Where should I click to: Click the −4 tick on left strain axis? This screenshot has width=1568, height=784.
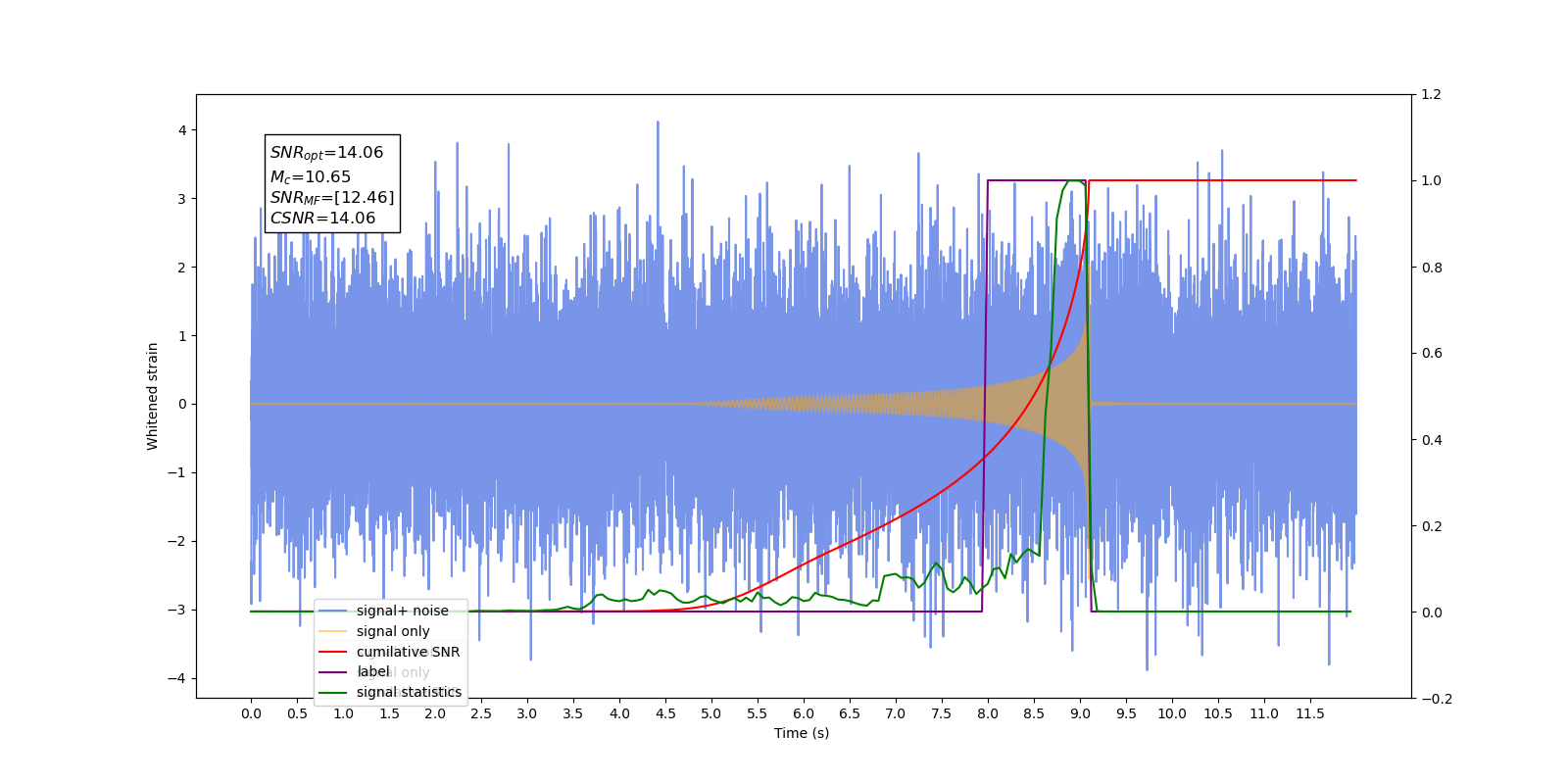click(x=178, y=679)
